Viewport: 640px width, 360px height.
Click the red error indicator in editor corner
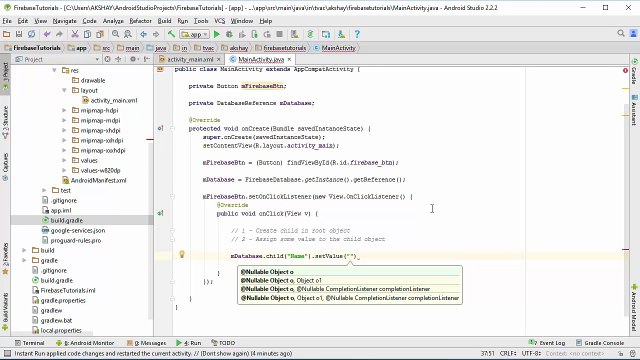[625, 71]
